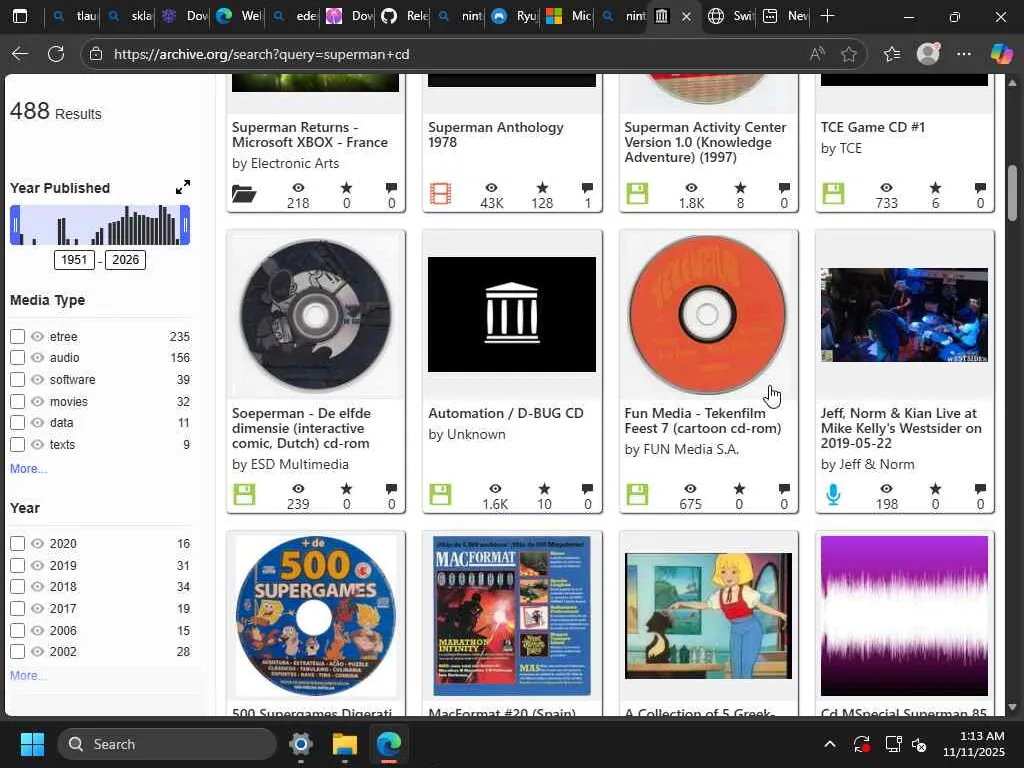Click the address bar URL

pyautogui.click(x=261, y=54)
